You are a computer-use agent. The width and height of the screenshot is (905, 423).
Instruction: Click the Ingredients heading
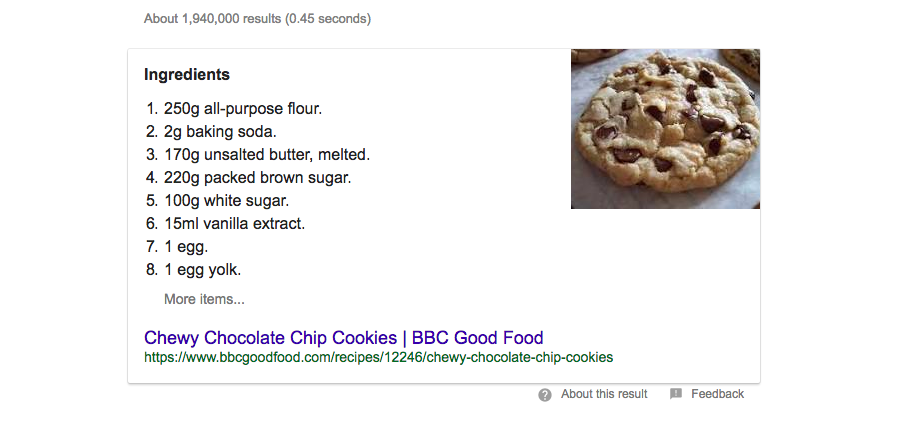(x=187, y=74)
